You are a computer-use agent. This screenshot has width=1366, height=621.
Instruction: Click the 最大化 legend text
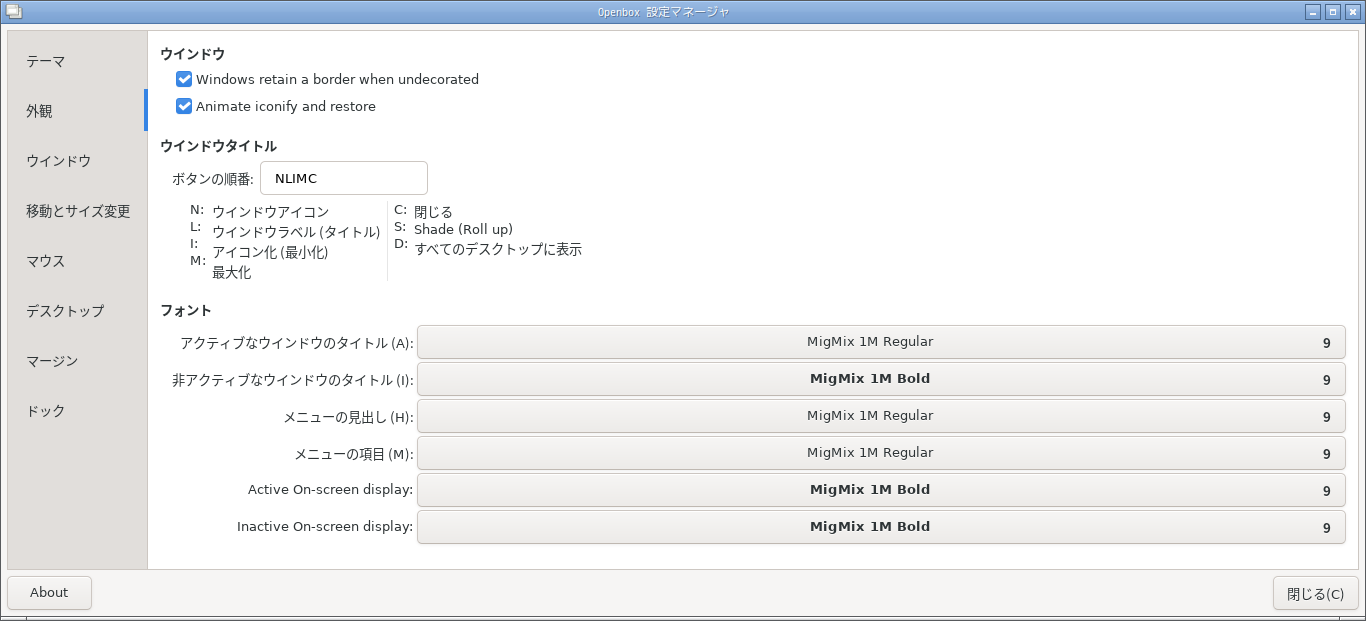[231, 272]
